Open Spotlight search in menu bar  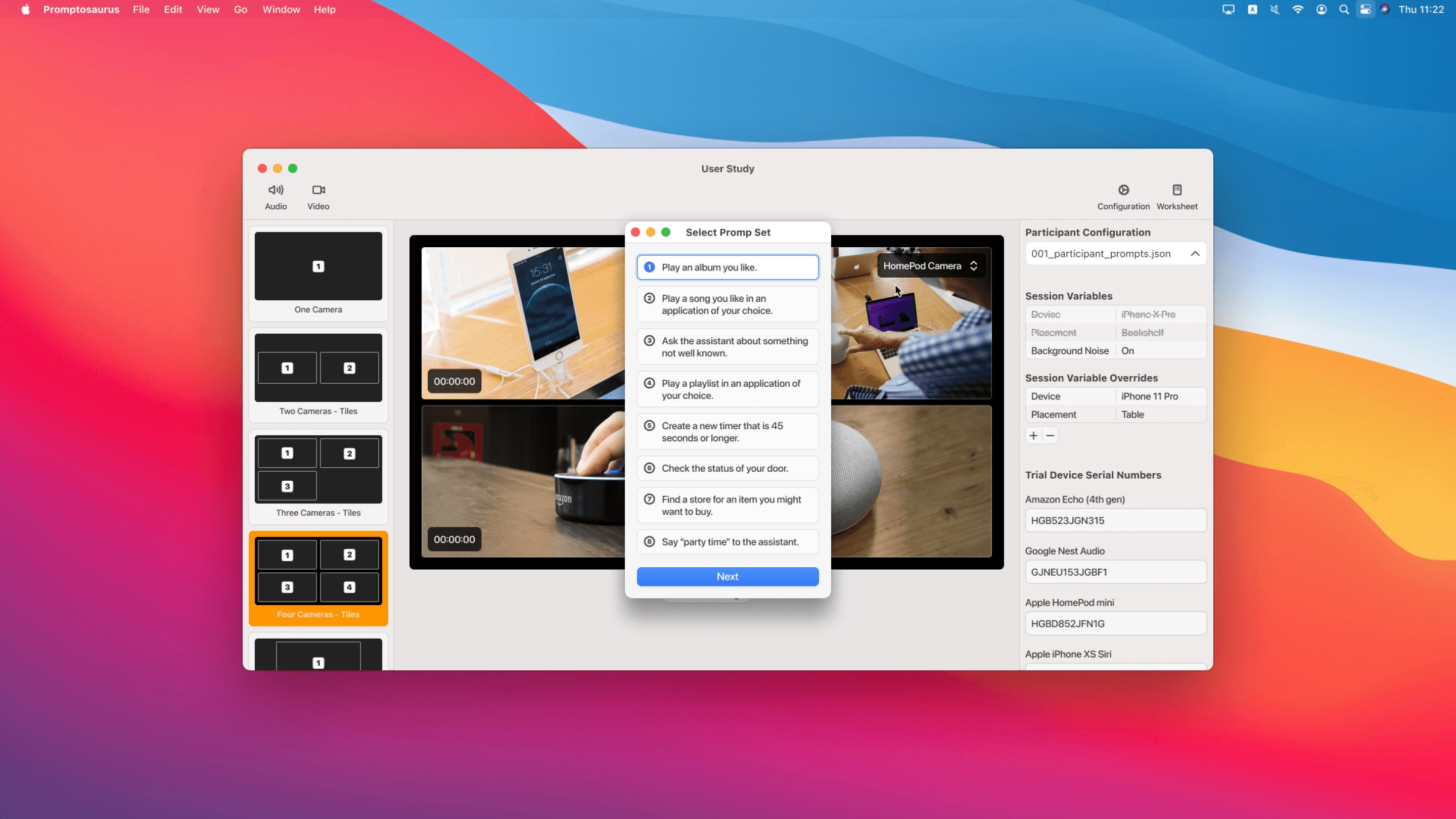pos(1344,10)
